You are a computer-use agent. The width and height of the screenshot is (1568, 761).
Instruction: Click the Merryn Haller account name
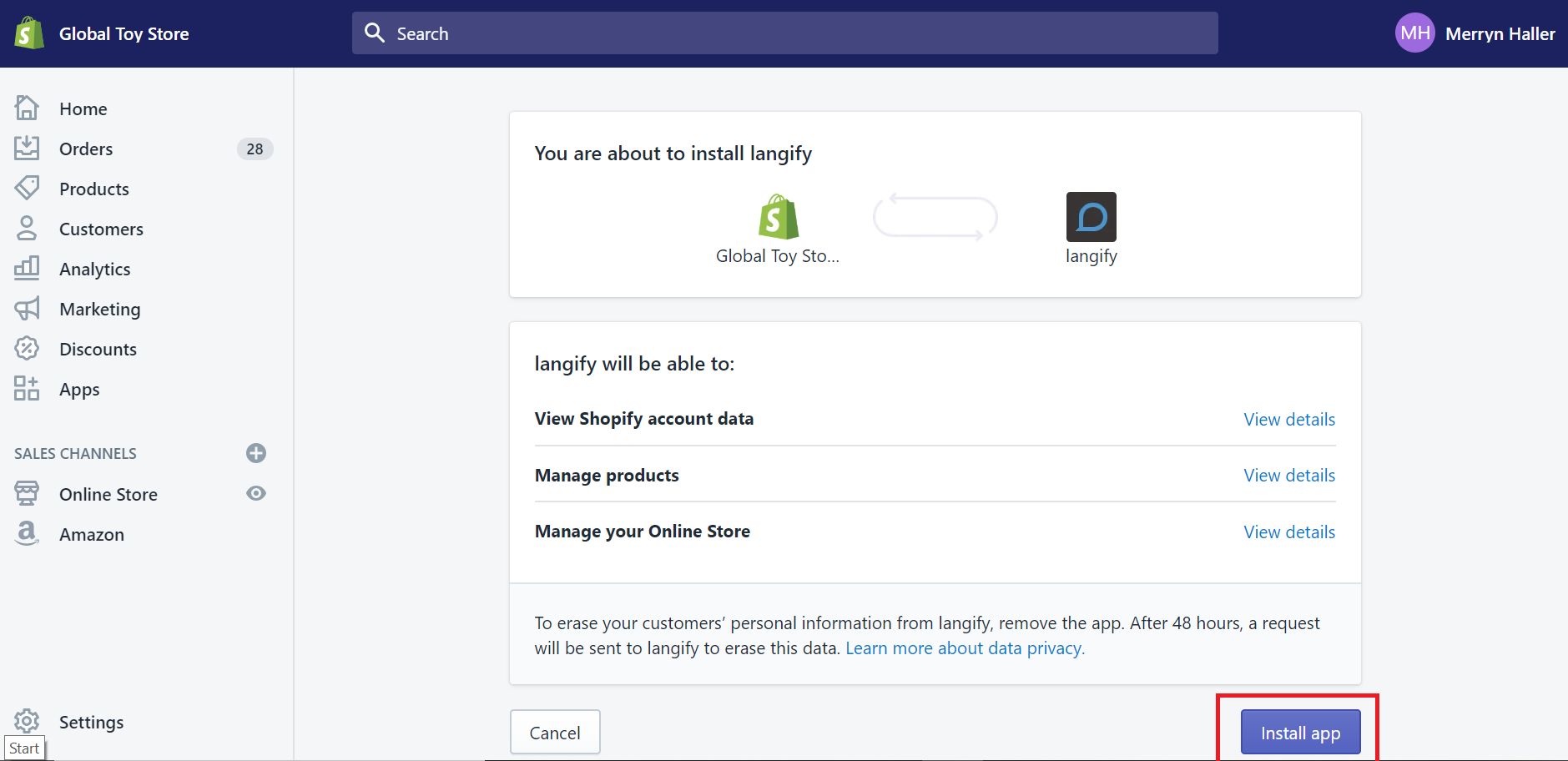1500,33
